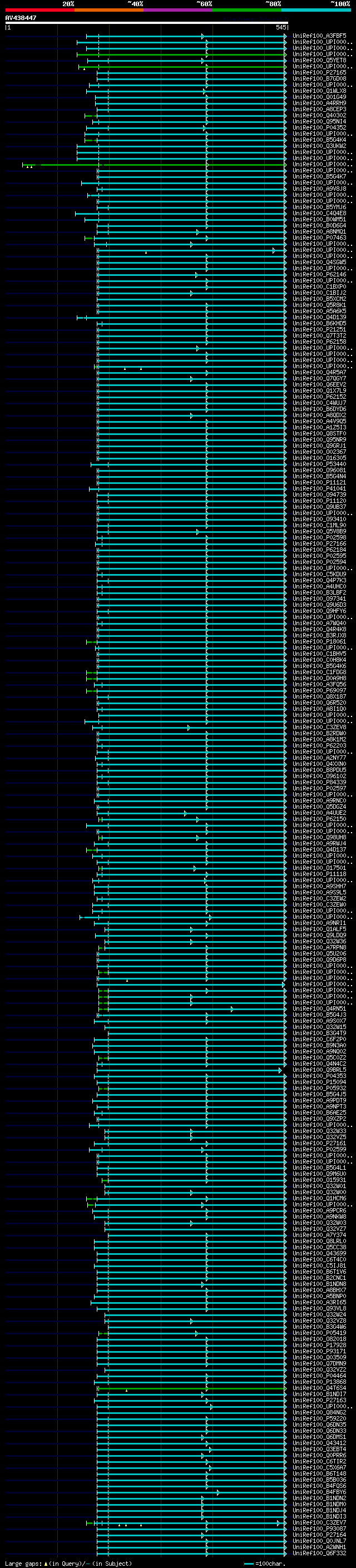Open hit UniRef100_P27165
Viewport: 356px width, 1568px height.
click(319, 72)
